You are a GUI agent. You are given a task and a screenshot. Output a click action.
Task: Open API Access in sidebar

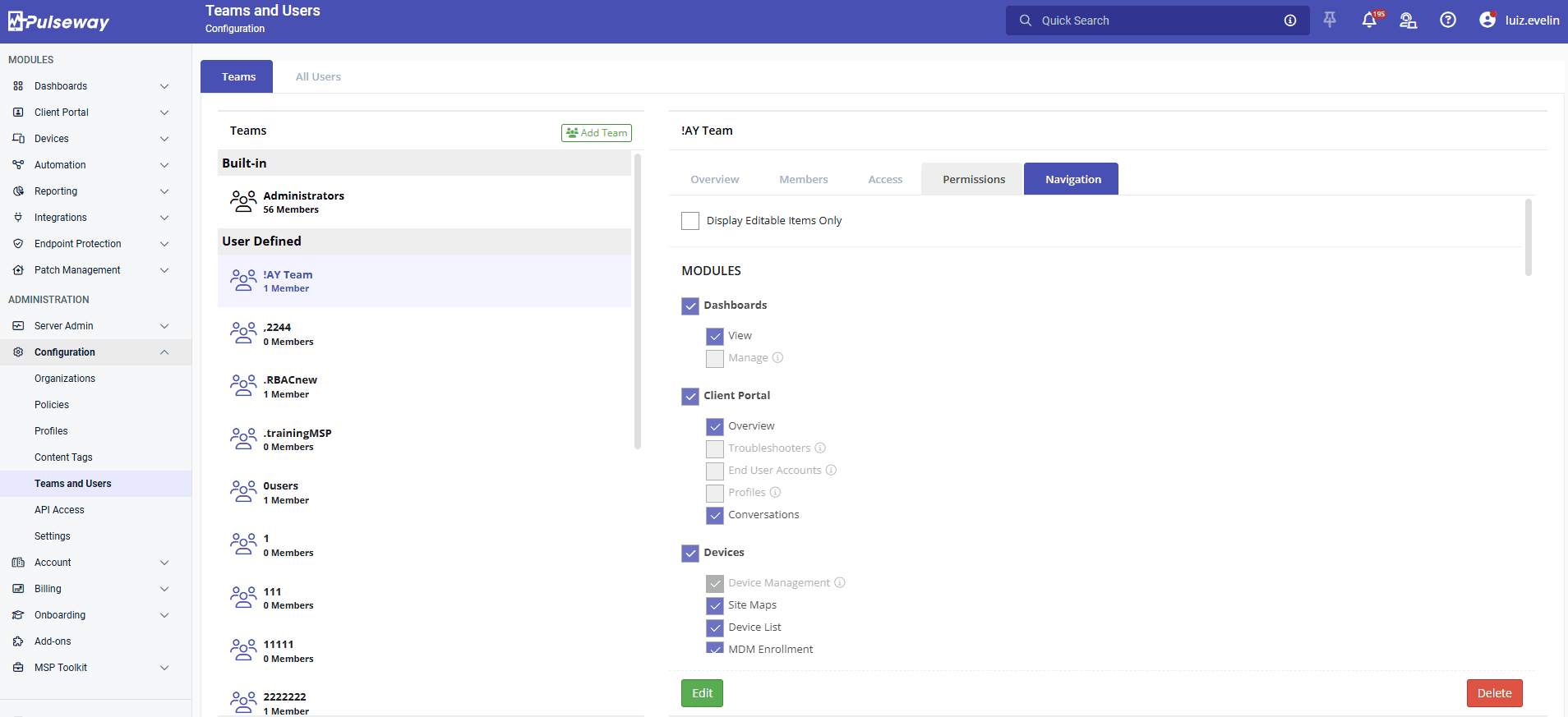[59, 510]
